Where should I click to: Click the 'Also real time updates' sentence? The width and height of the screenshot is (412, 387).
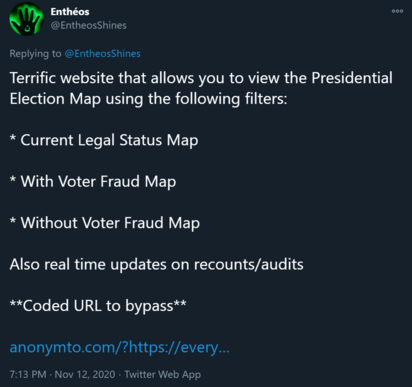click(x=156, y=264)
